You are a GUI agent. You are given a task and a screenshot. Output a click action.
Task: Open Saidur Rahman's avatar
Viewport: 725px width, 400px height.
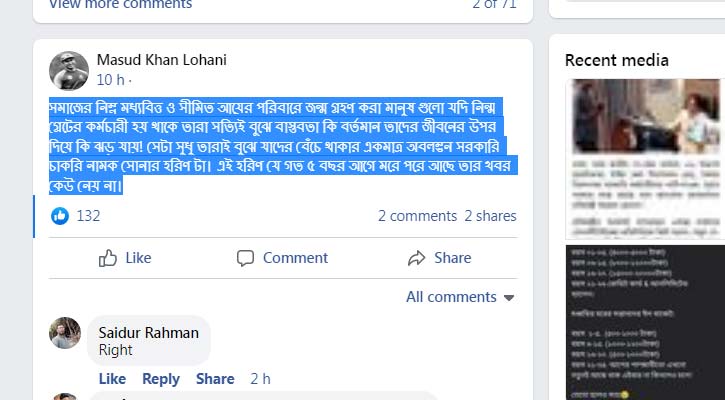(65, 333)
